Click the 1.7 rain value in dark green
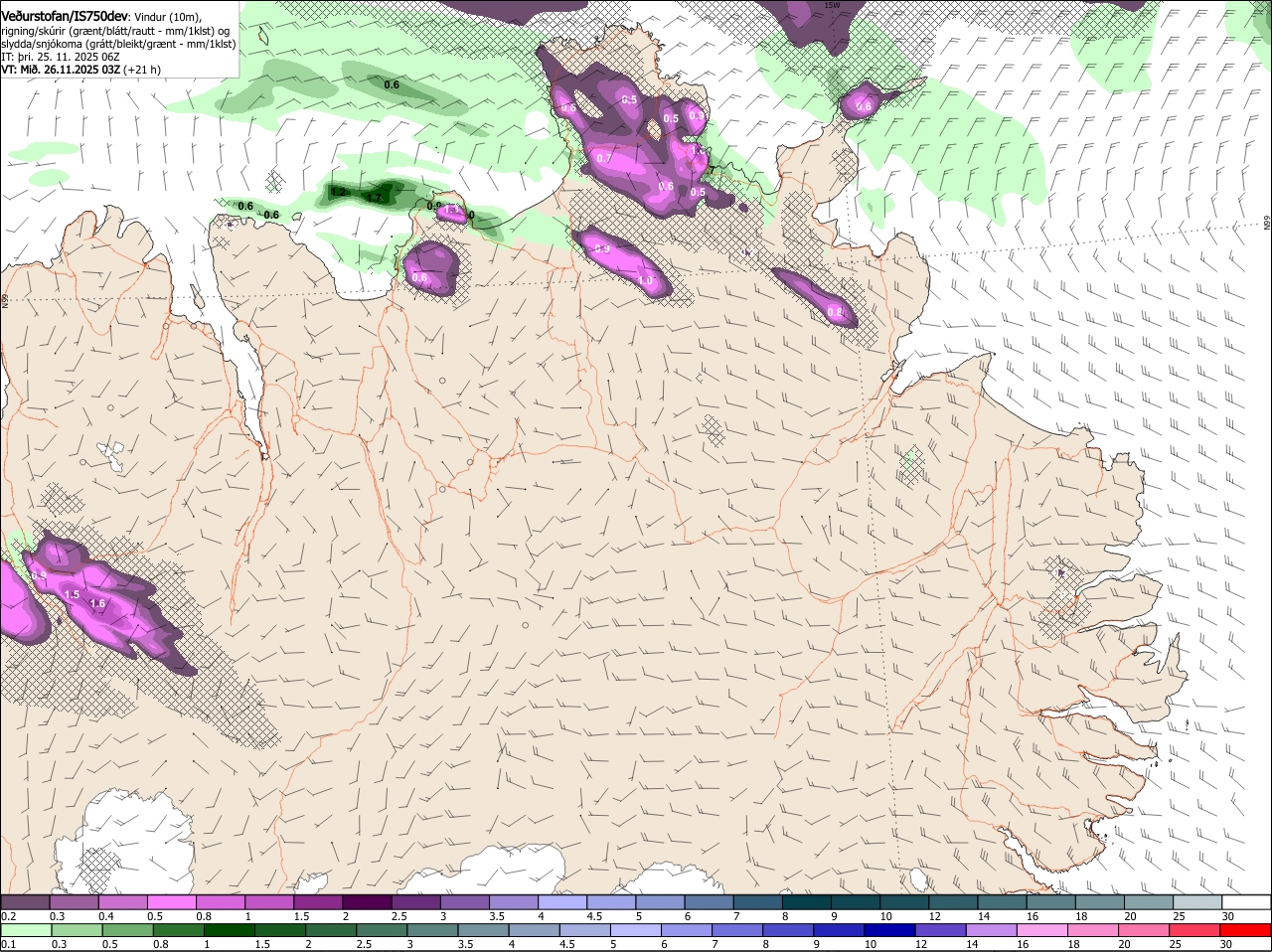 pyautogui.click(x=375, y=198)
